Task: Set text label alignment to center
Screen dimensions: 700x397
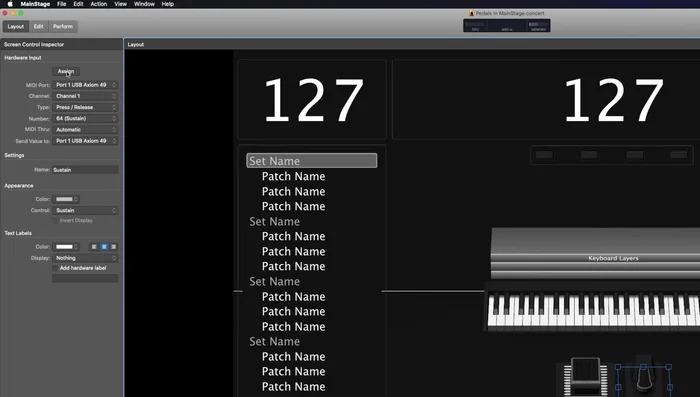Action: point(104,247)
